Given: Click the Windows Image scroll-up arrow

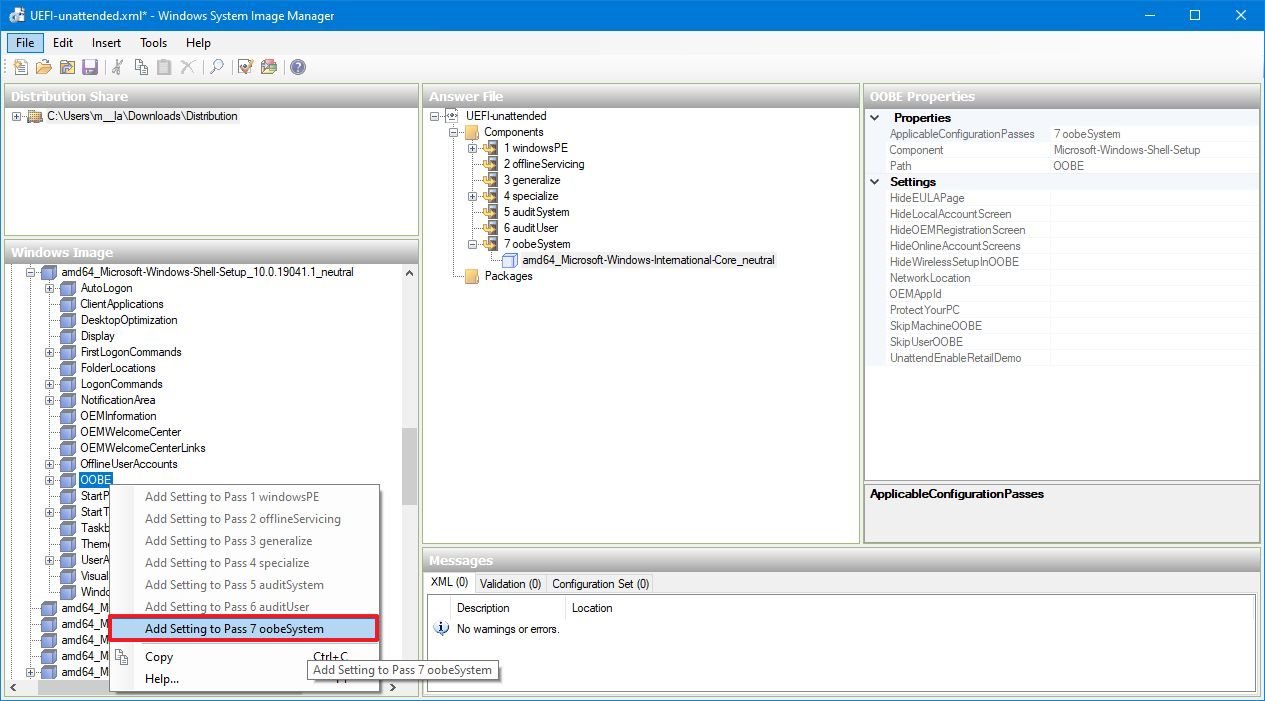Looking at the screenshot, I should pyautogui.click(x=409, y=272).
